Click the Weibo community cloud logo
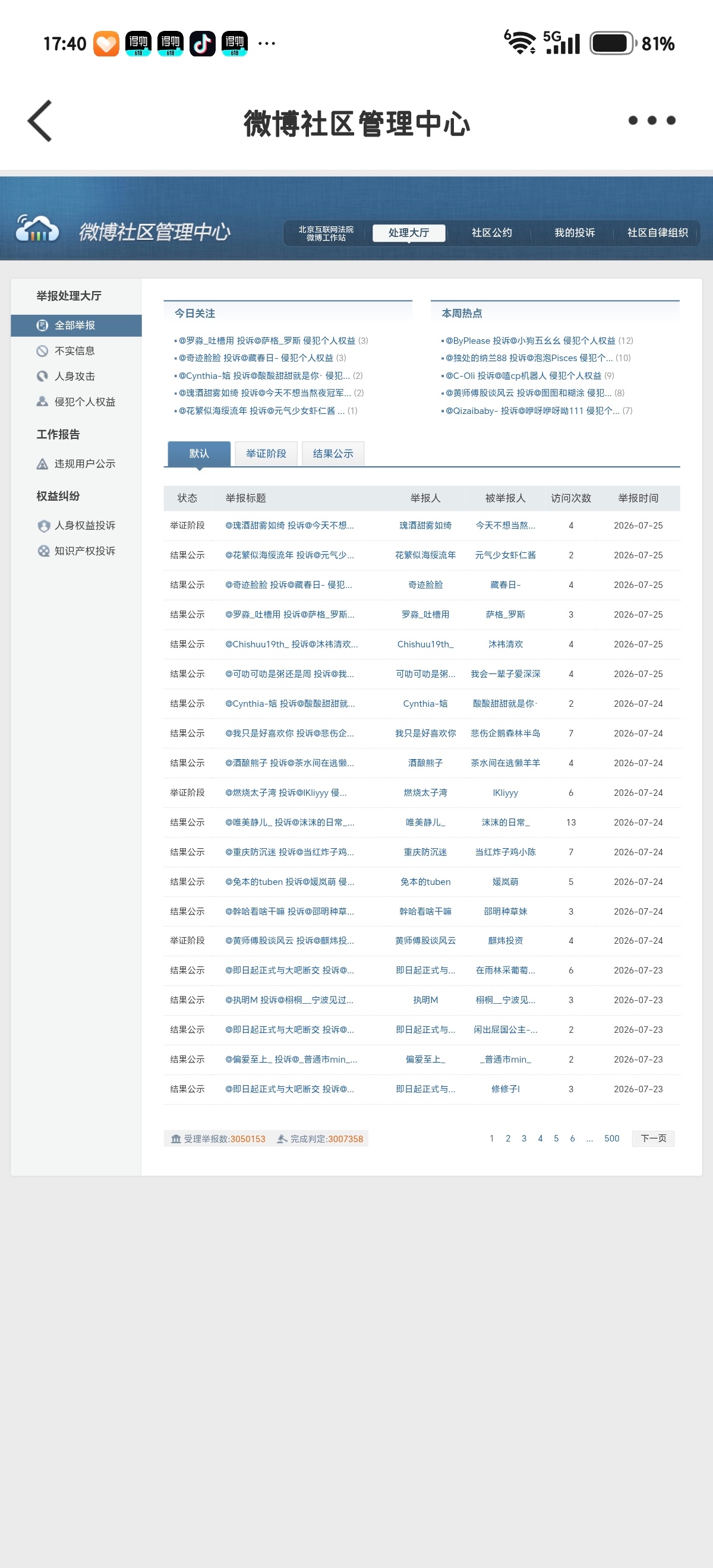Screen dimensions: 713x1568 pos(37,229)
